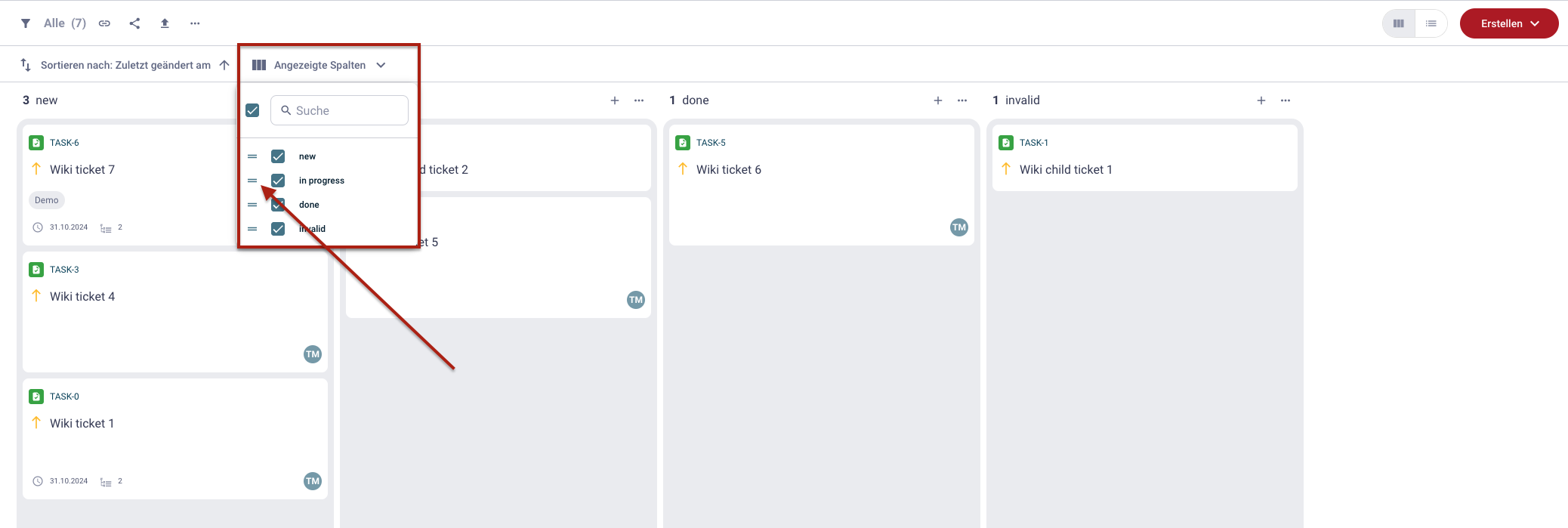Click the TASK-5 ticket icon
This screenshot has width=1568, height=528.
click(x=683, y=143)
